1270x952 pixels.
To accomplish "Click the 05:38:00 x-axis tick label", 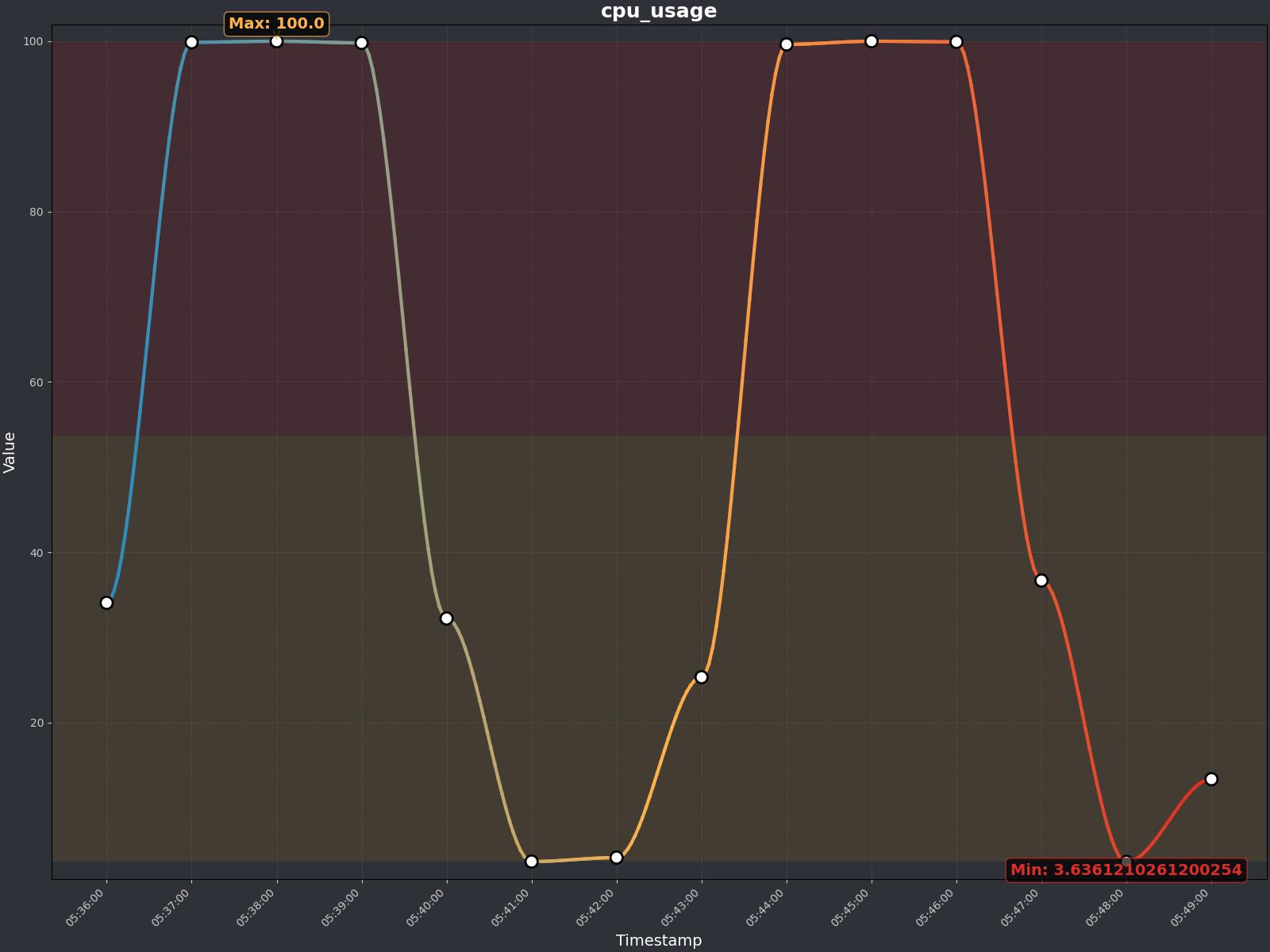I will pos(256,908).
